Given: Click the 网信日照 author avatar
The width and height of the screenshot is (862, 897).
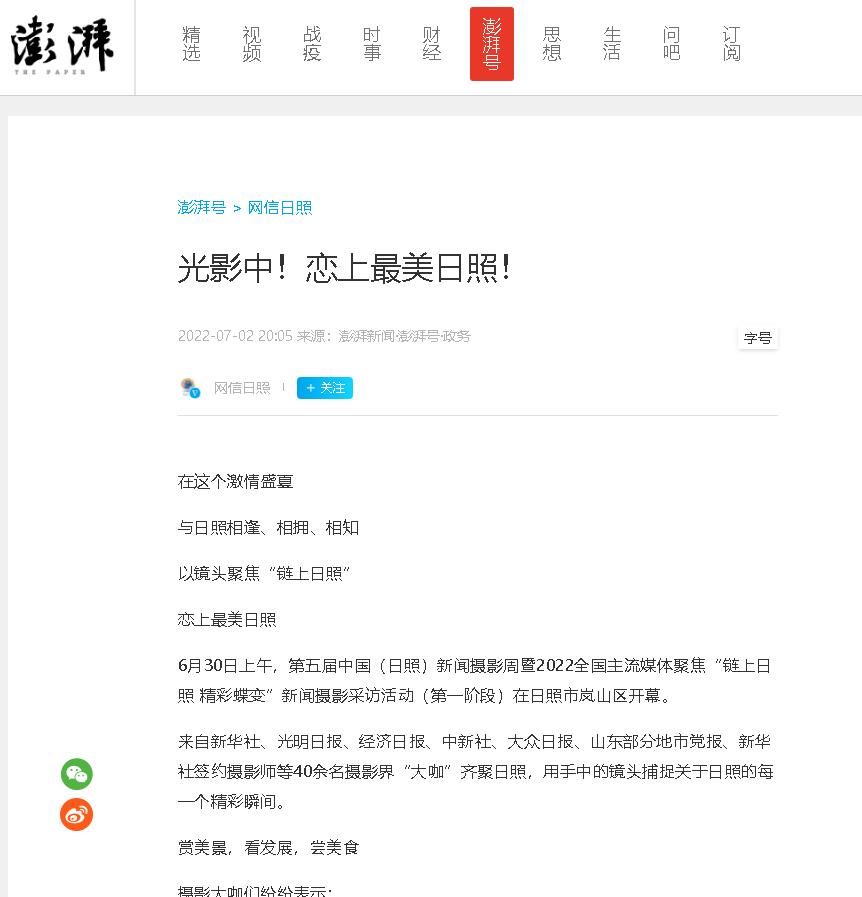Looking at the screenshot, I should click(x=189, y=388).
